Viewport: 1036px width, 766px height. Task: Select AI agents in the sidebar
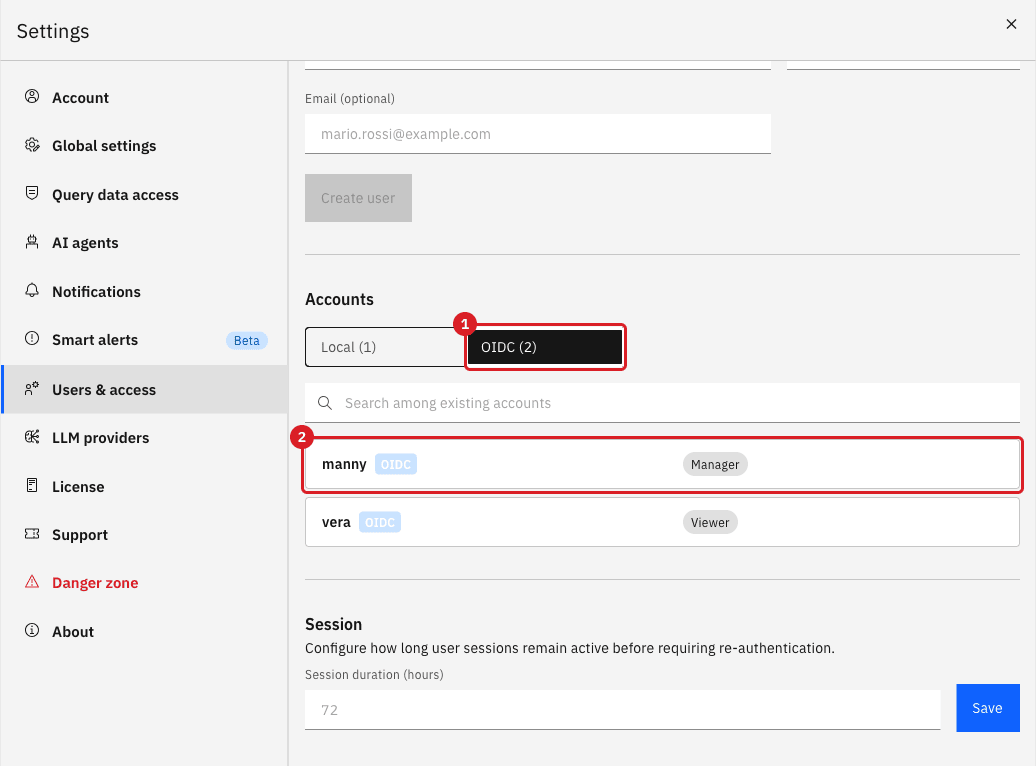144,243
